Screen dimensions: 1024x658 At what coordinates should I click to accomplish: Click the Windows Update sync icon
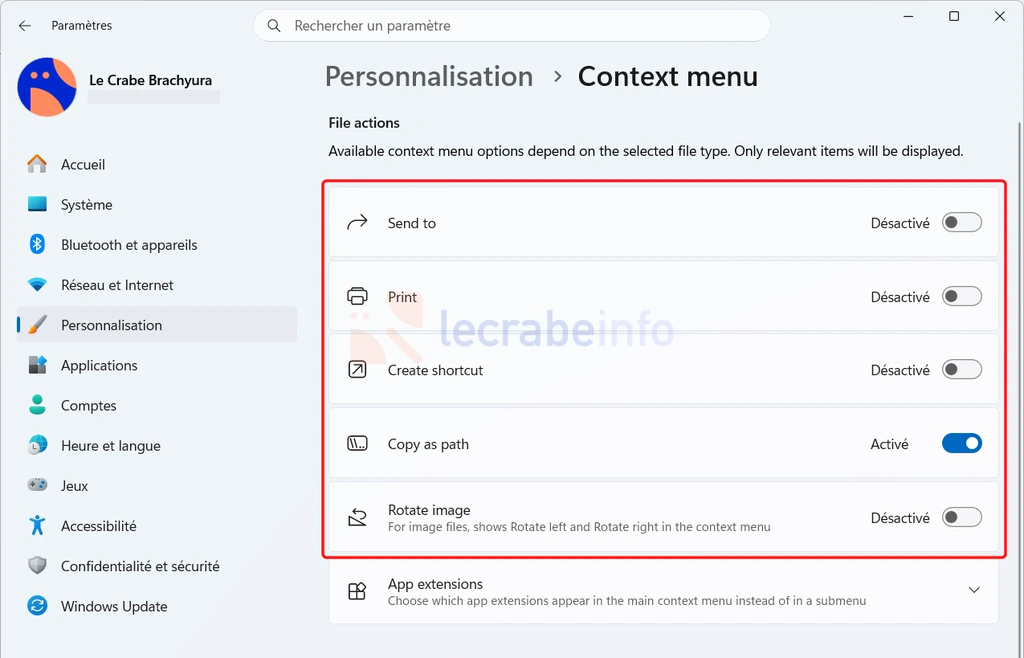click(37, 606)
